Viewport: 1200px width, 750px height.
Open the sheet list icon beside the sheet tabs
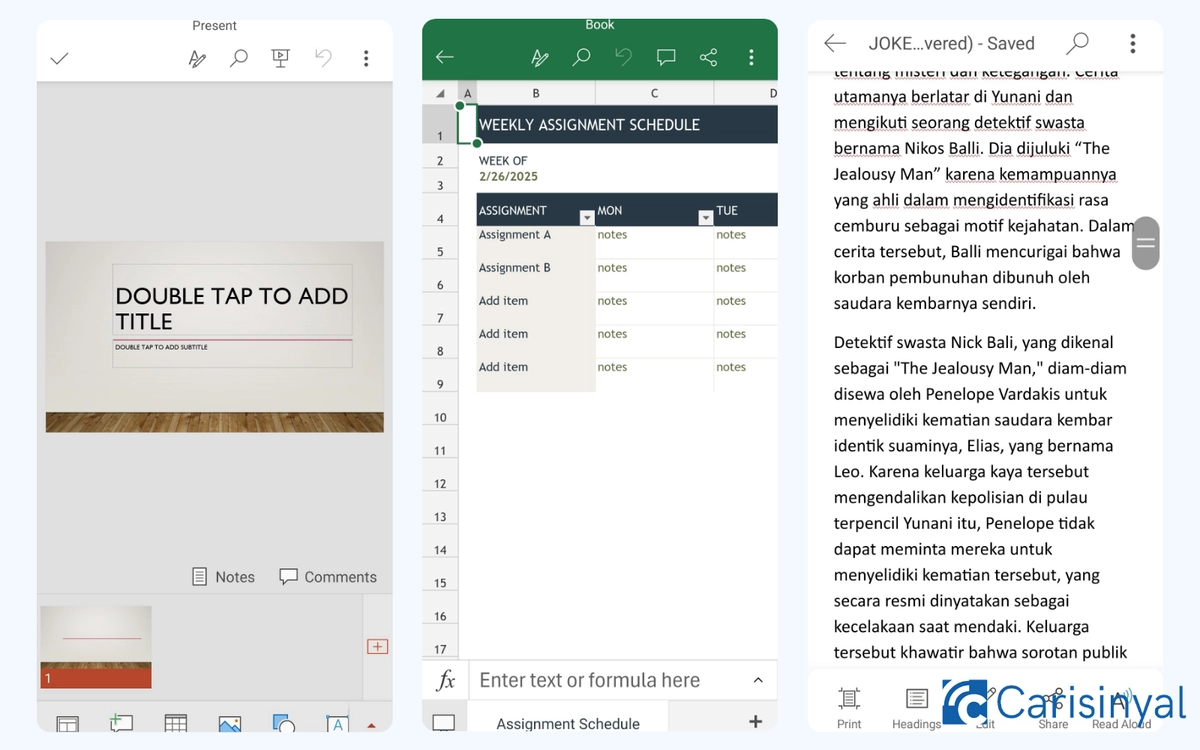click(x=444, y=724)
